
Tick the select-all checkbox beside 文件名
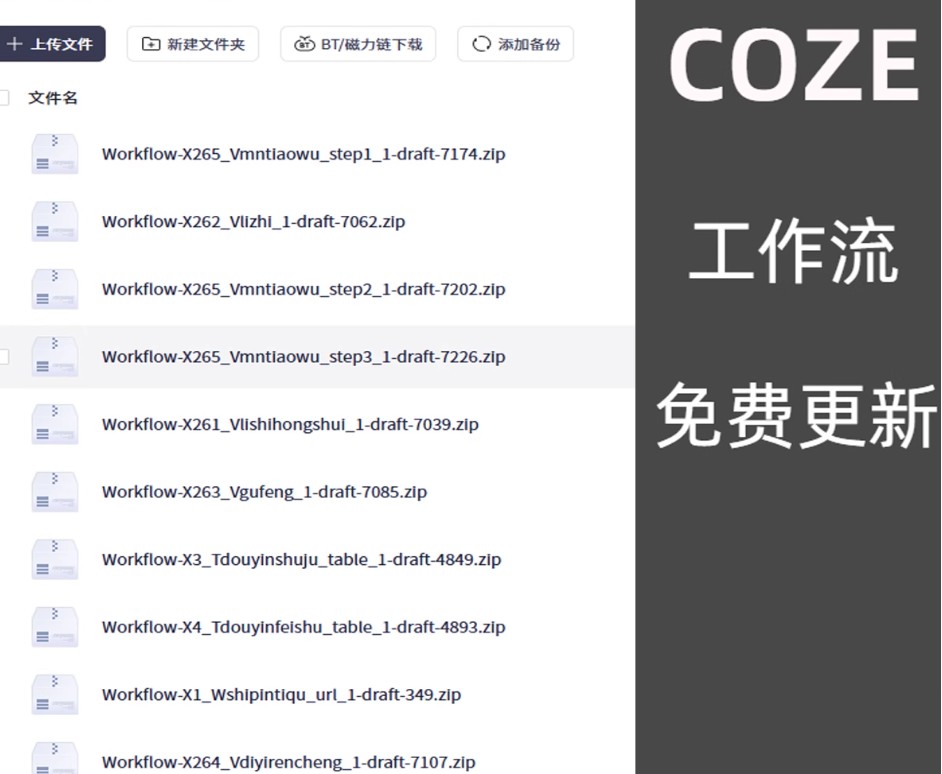click(4, 98)
